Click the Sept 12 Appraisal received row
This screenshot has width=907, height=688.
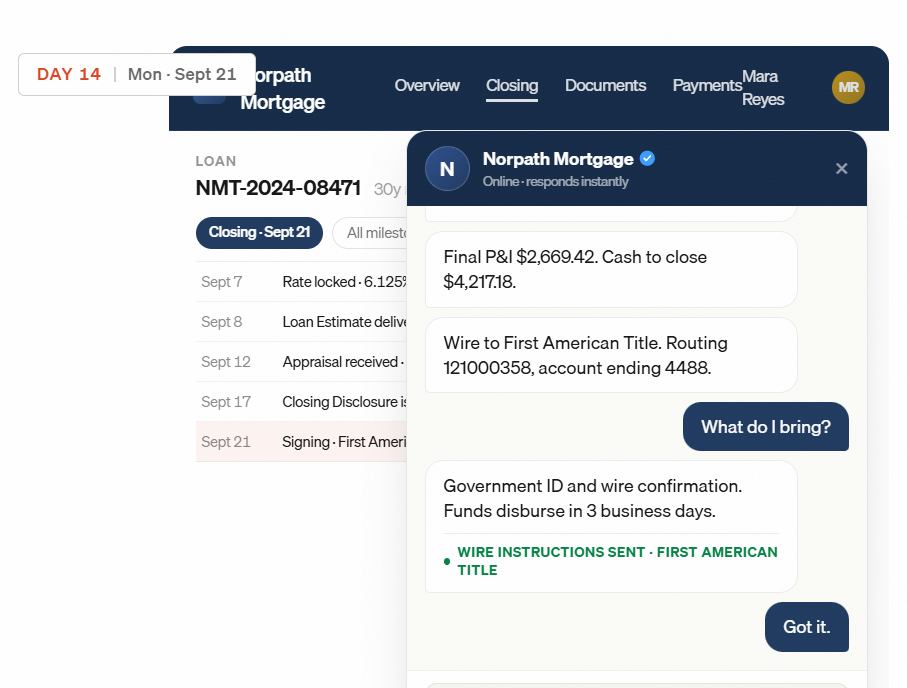pos(301,362)
